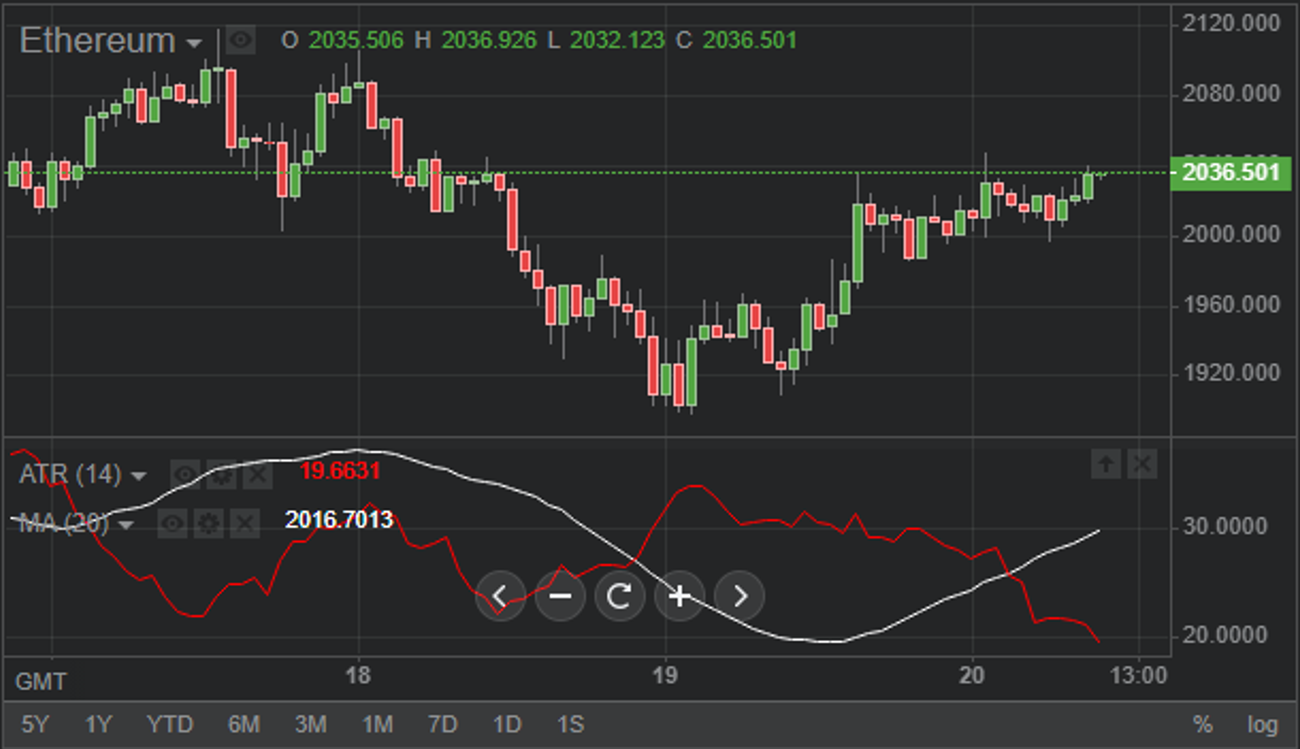Click the zoom out minus icon
This screenshot has width=1300, height=749.
[x=560, y=596]
